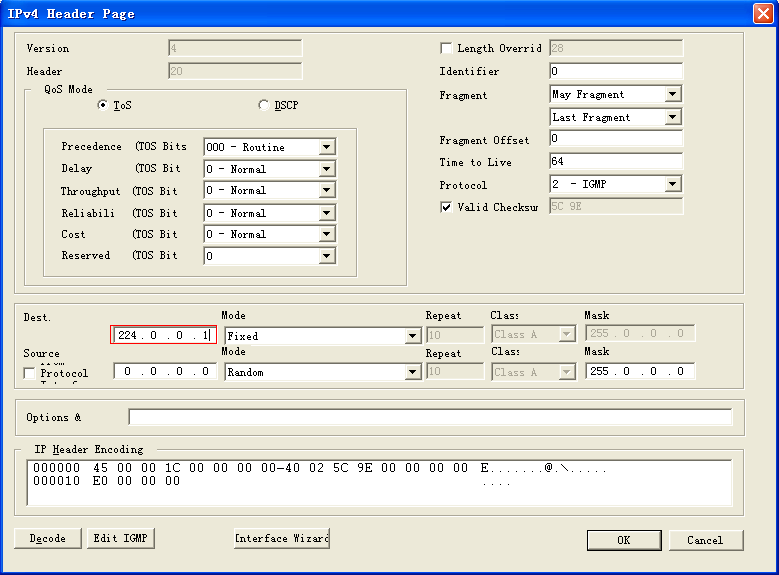Viewport: 779px width, 575px height.
Task: Select the ToS radio button
Action: click(x=102, y=105)
